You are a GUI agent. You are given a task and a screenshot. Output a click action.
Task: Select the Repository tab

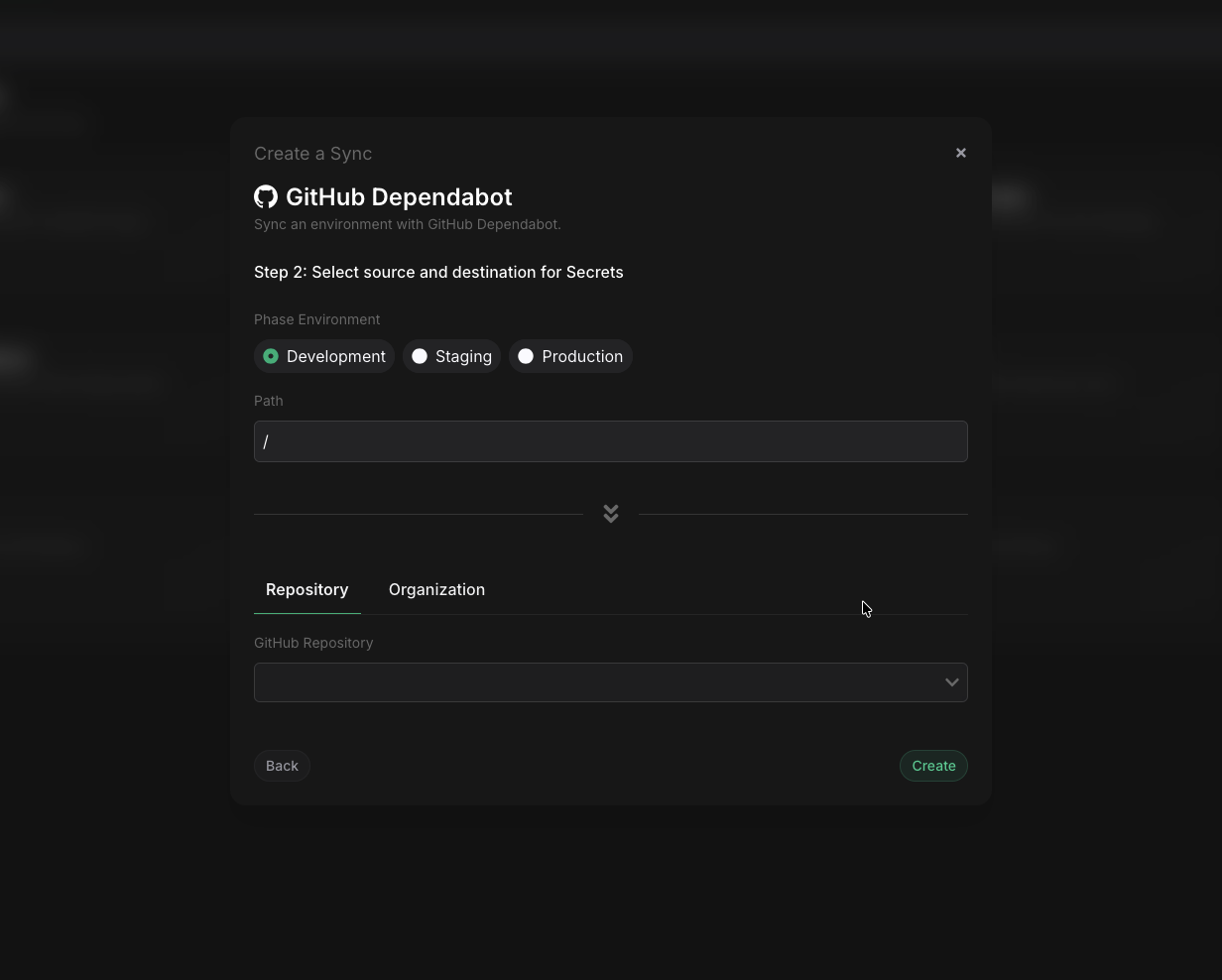tap(306, 589)
